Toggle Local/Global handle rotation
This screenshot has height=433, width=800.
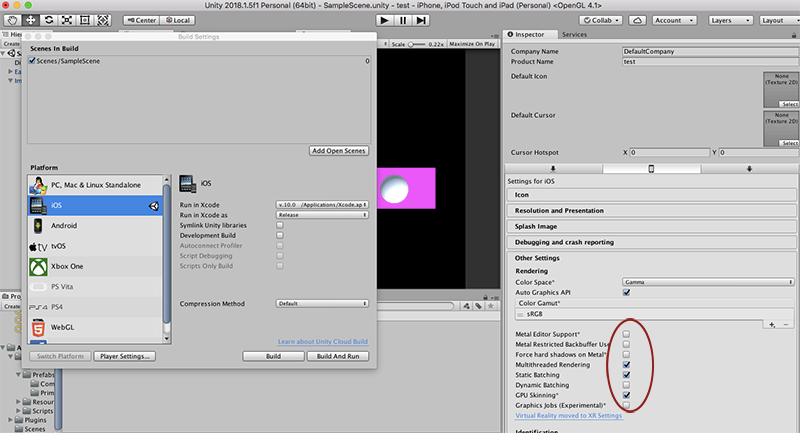(178, 20)
